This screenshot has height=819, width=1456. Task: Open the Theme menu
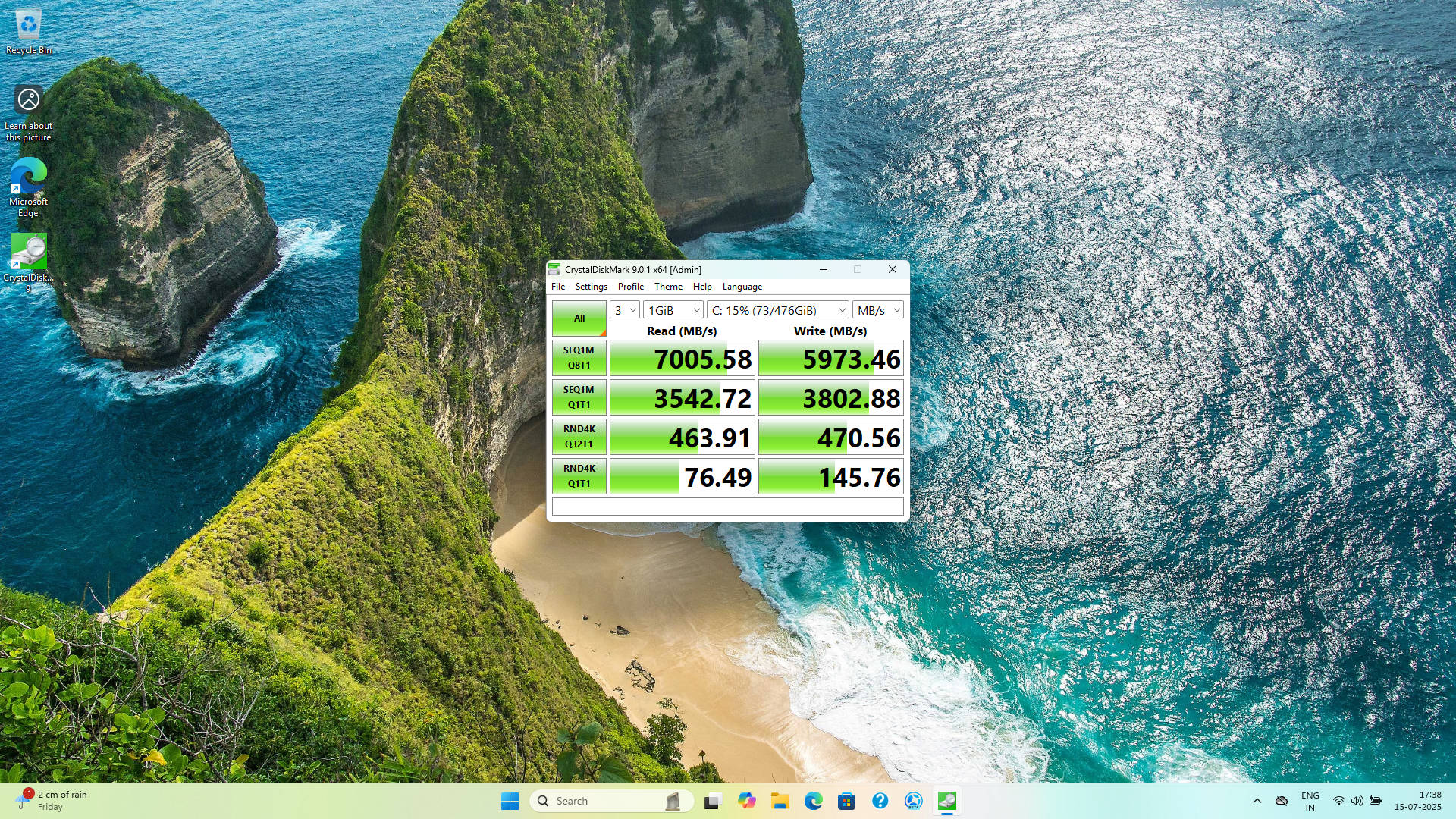click(668, 287)
